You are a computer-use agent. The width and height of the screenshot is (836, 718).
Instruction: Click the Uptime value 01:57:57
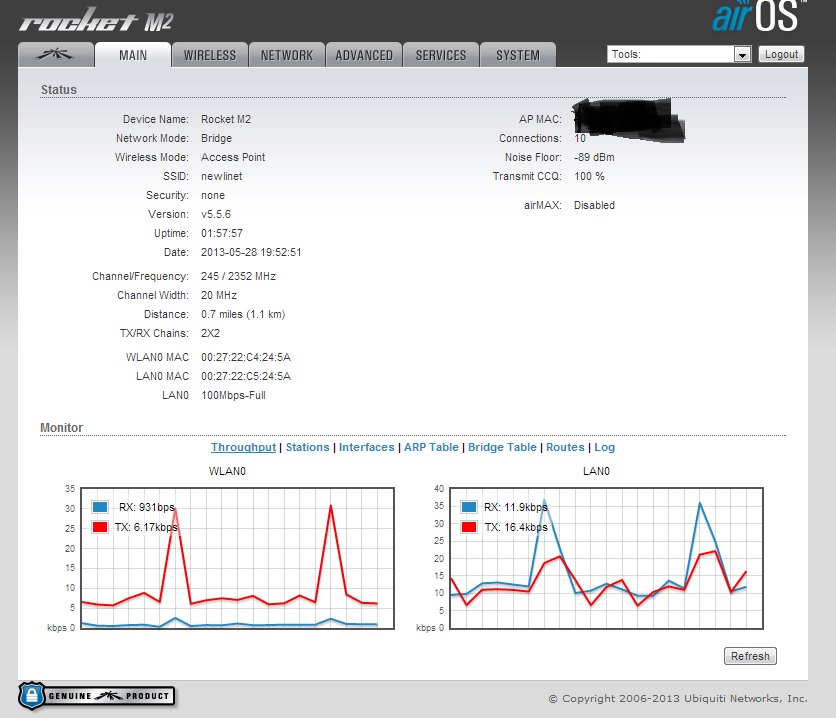[222, 233]
